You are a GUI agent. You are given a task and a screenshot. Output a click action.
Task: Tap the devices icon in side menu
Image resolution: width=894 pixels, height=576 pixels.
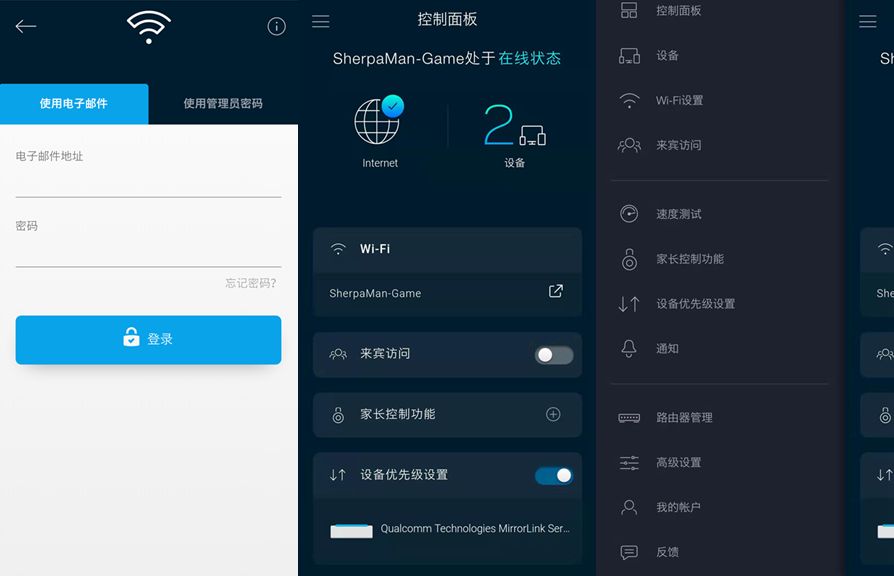(x=629, y=56)
